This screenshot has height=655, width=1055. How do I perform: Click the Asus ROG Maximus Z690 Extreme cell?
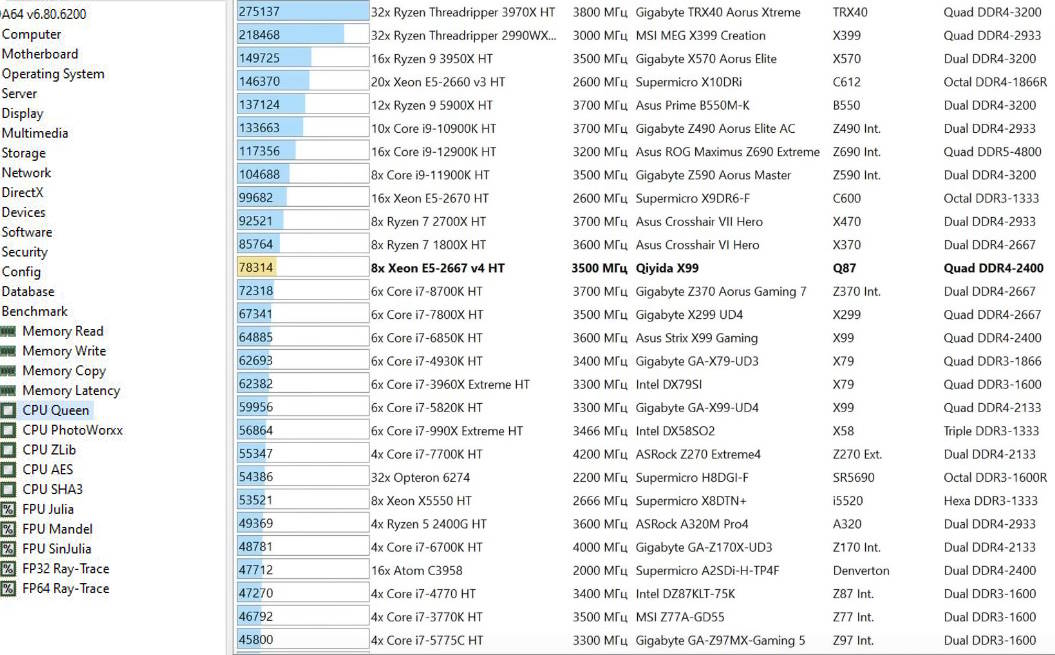727,151
